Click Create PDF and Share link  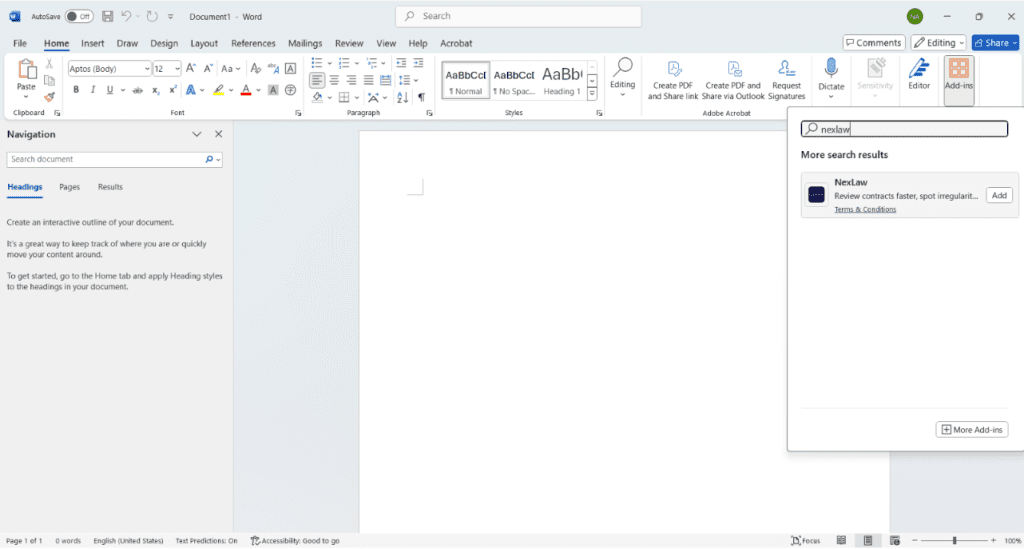pos(673,80)
